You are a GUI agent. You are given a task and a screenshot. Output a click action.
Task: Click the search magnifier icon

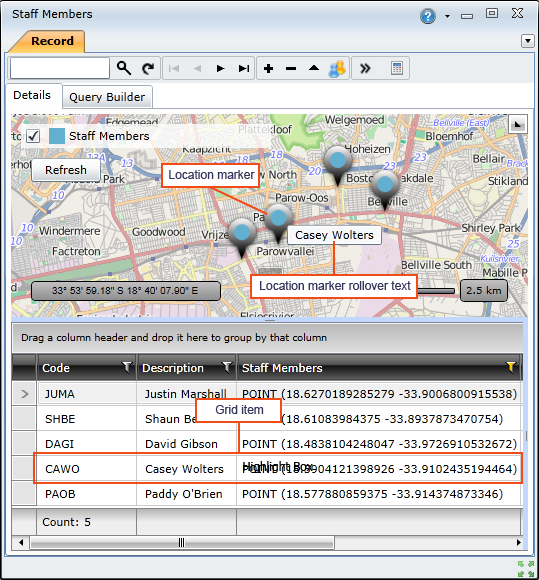tap(124, 68)
